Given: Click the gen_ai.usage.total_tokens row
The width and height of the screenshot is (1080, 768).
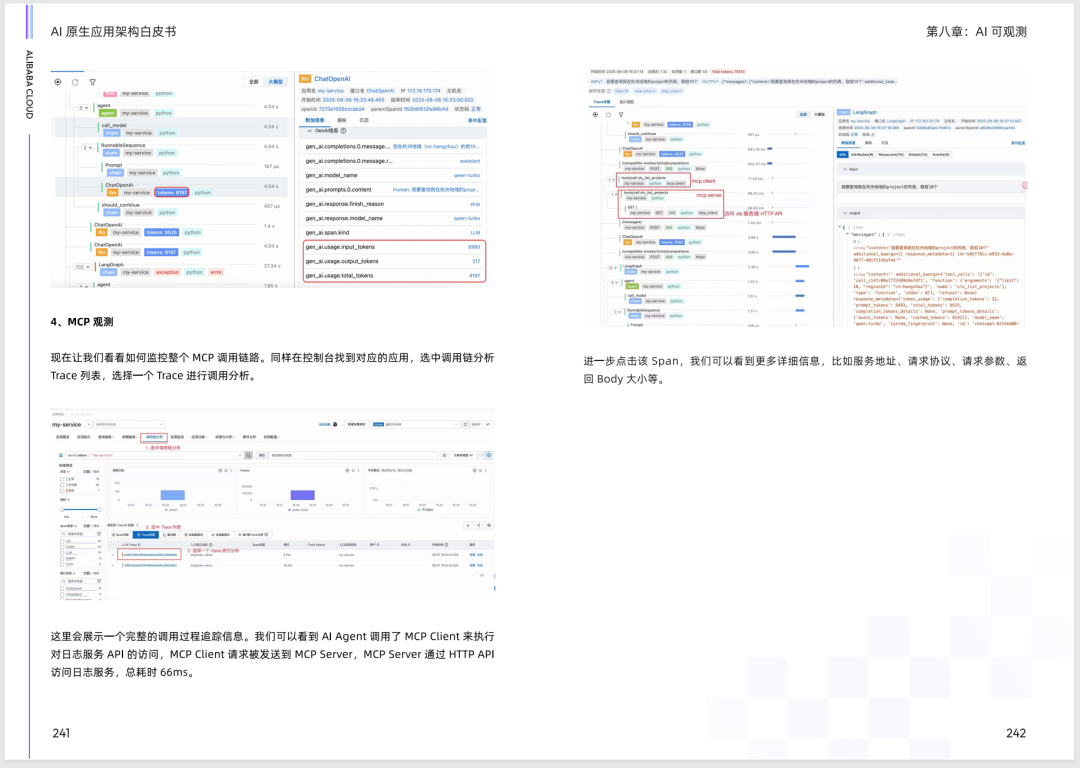Looking at the screenshot, I should (393, 276).
